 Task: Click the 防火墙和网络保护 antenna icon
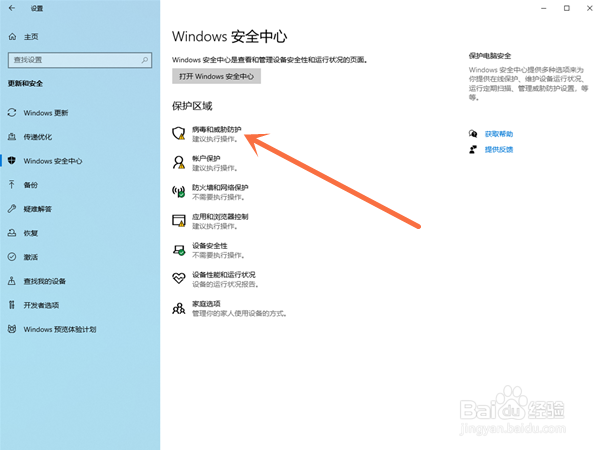178,191
